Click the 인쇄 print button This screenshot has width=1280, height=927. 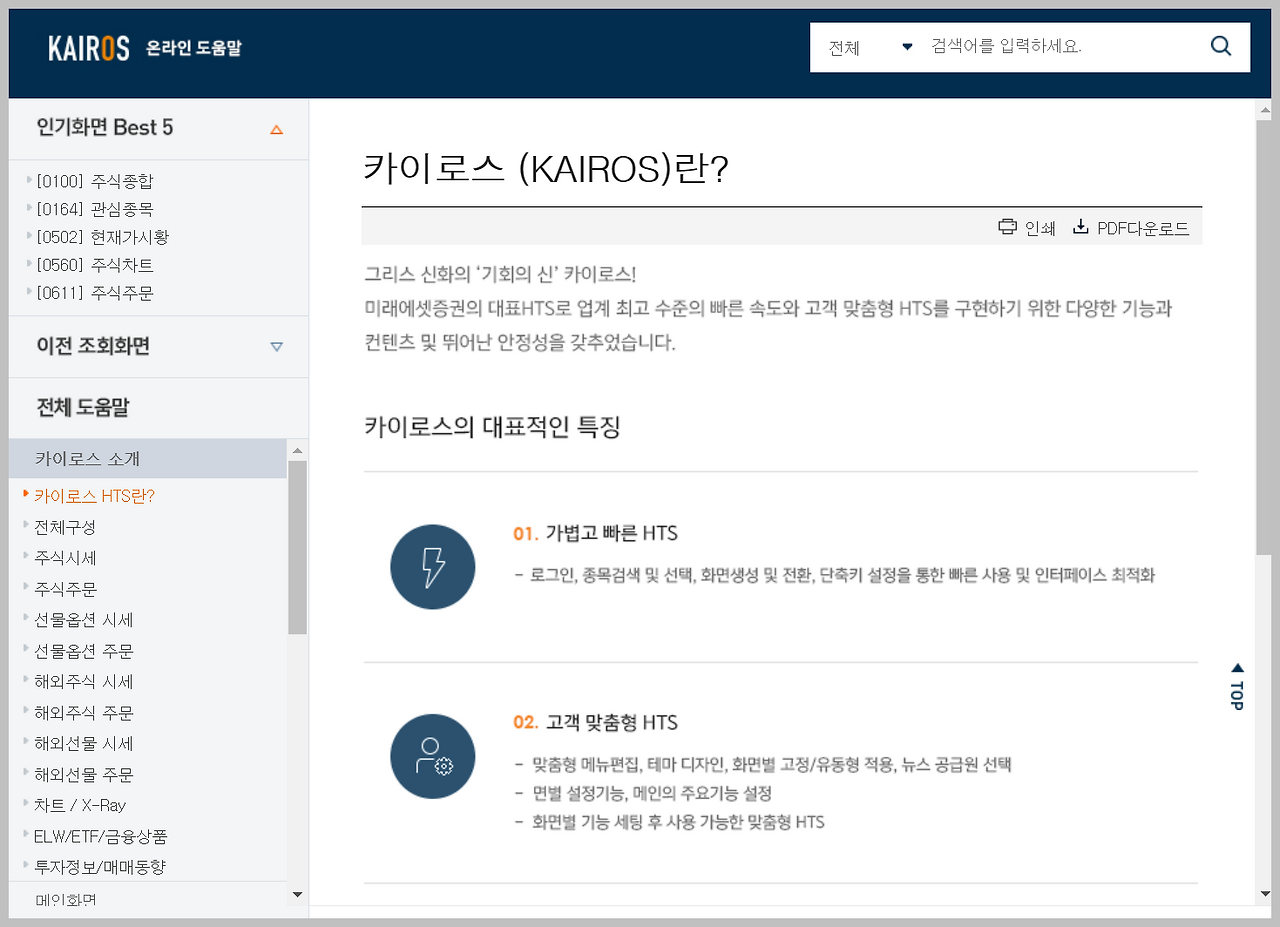(x=1027, y=228)
